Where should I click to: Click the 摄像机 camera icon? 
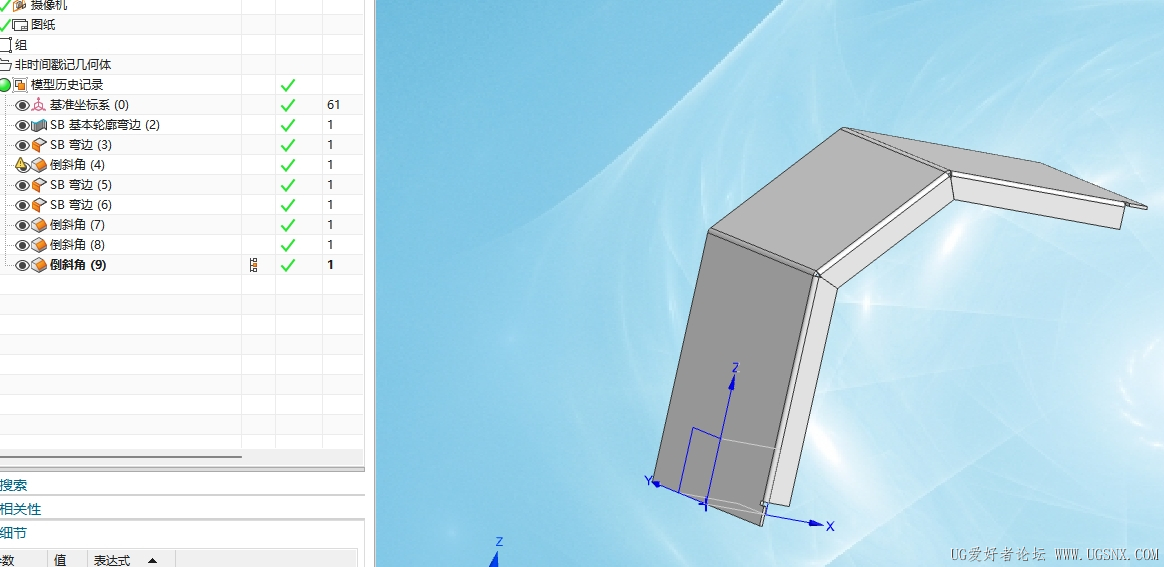(20, 5)
